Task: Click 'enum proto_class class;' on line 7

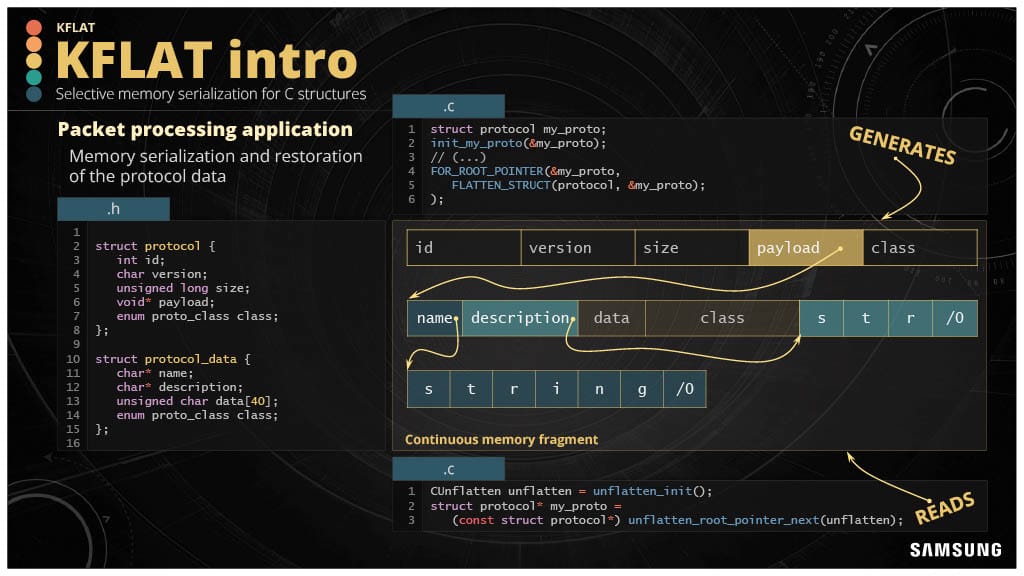Action: click(197, 316)
